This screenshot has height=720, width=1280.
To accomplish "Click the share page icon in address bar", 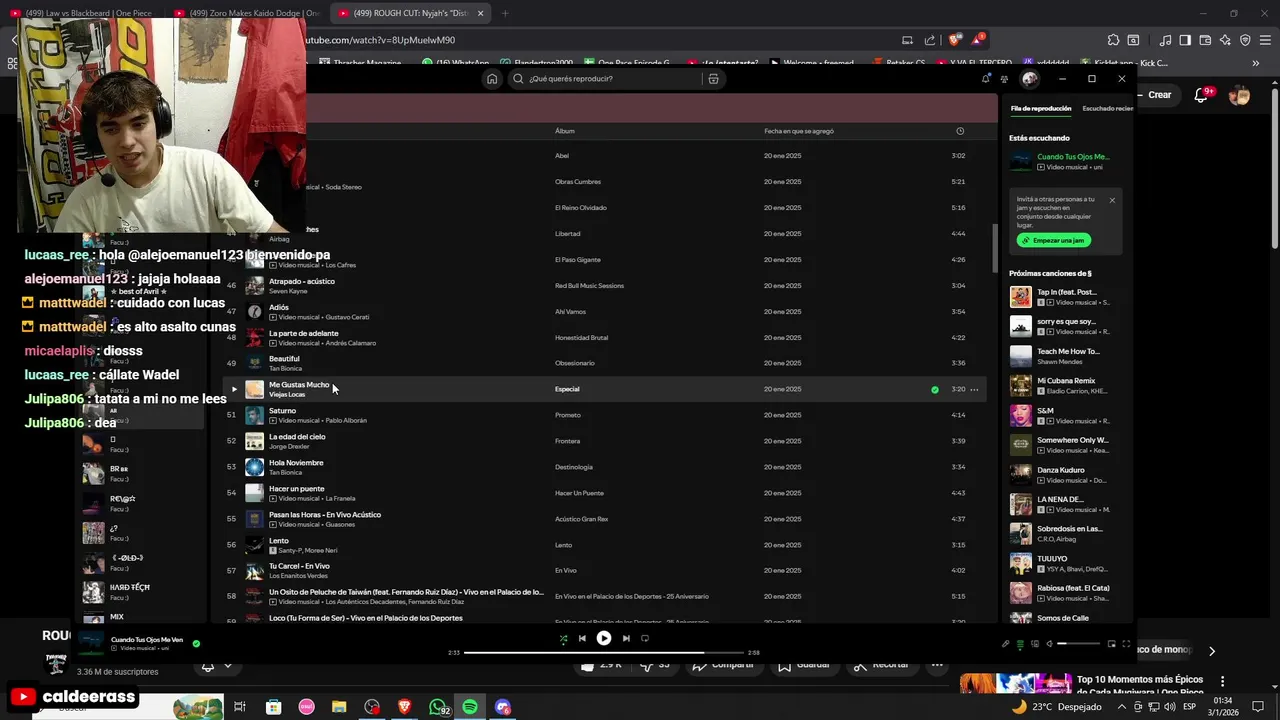I will coord(930,40).
